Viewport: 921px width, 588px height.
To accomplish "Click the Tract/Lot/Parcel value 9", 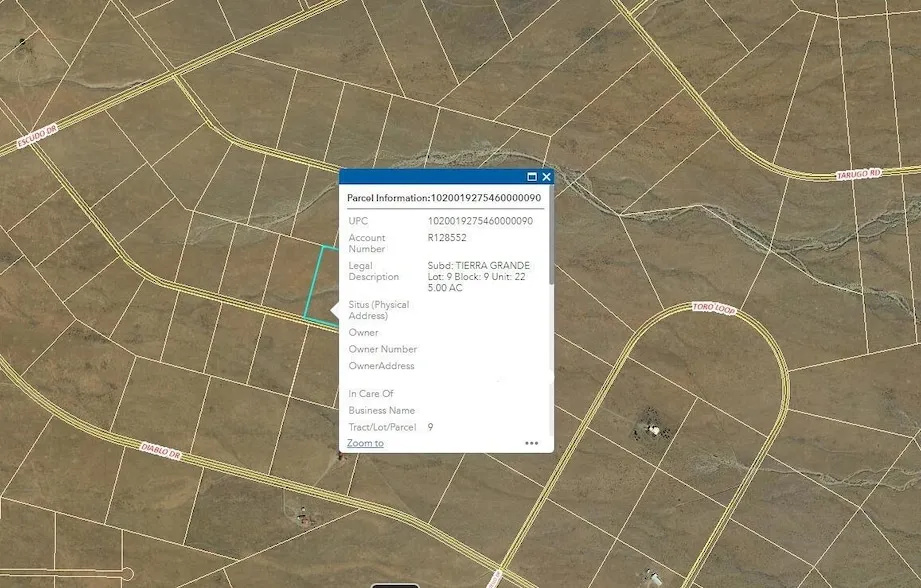I will tap(430, 427).
